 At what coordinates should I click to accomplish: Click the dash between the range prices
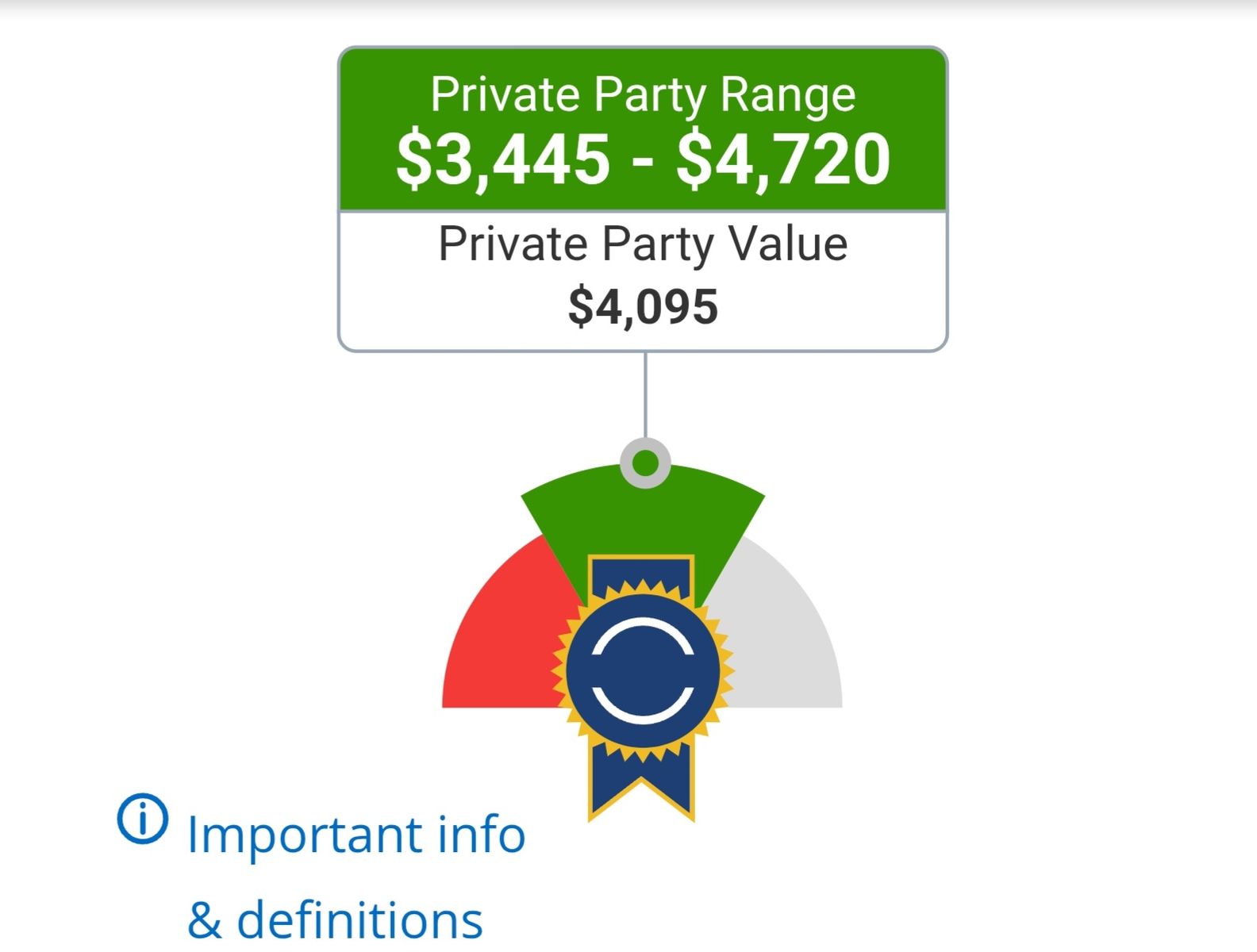(644, 159)
